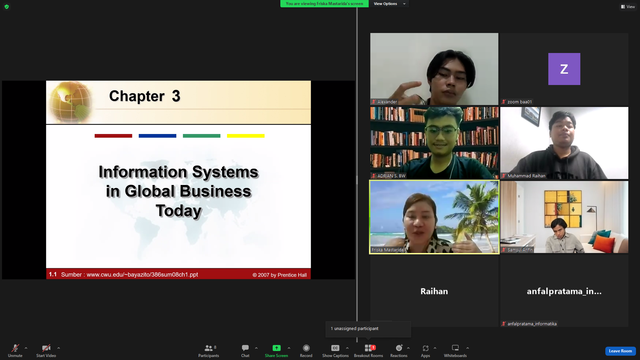The height and width of the screenshot is (360, 640).
Task: Expand video options arrow beside Start Video
Action: point(59,348)
